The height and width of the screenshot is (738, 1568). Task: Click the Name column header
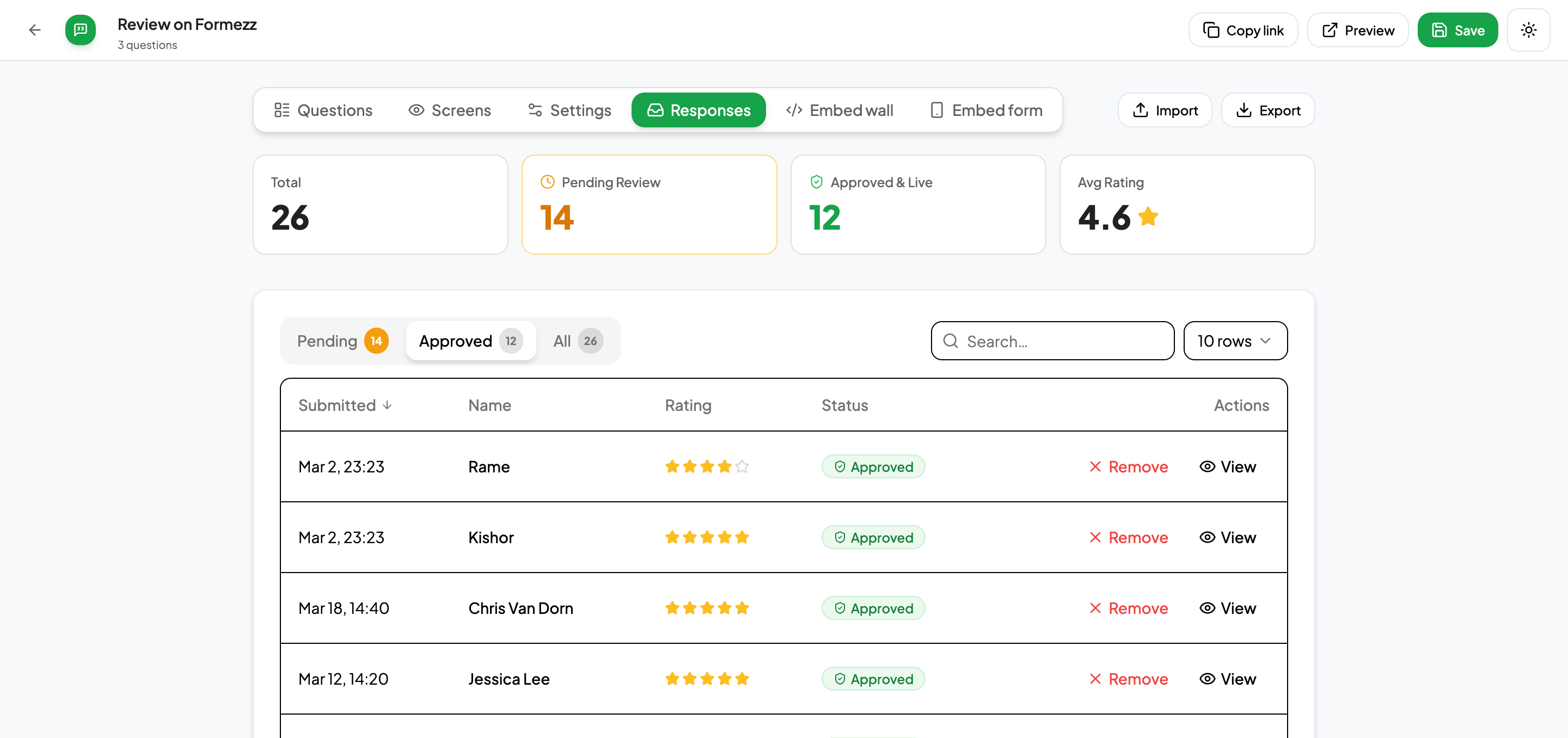coord(489,405)
